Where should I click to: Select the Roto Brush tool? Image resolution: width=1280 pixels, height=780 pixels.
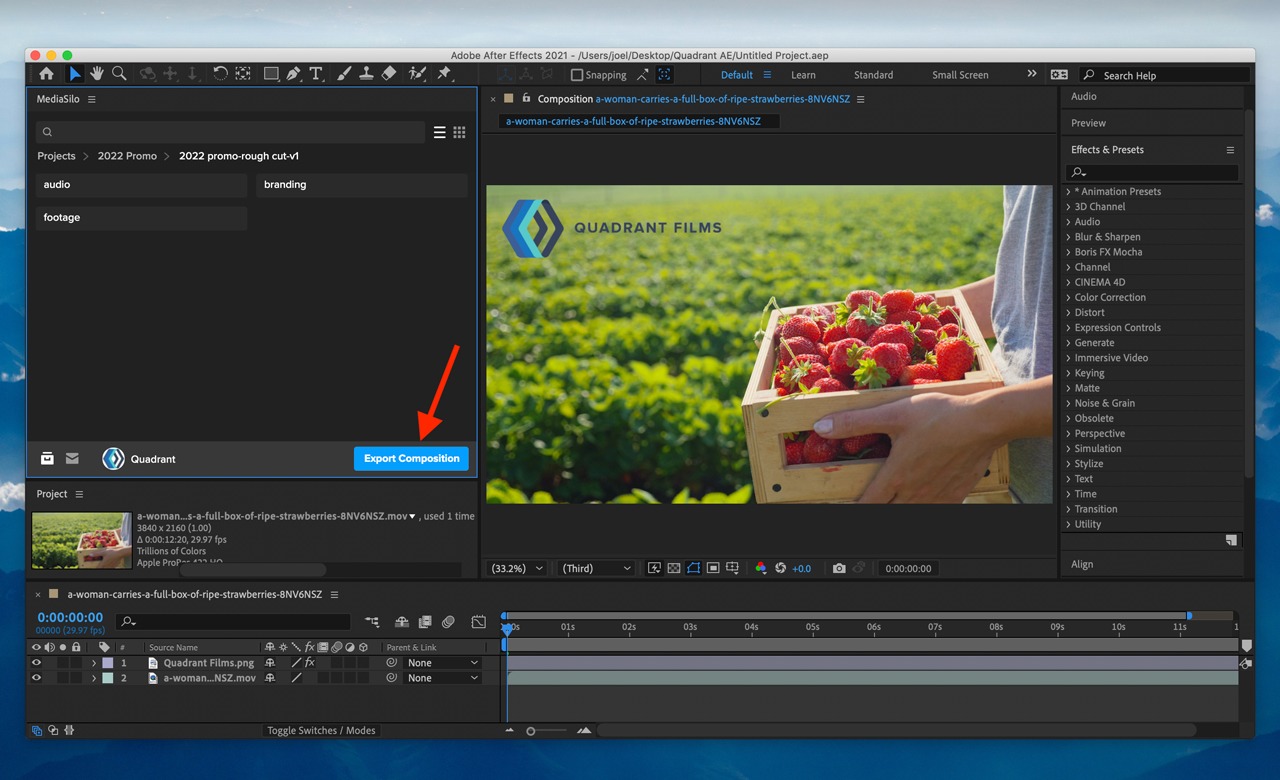pos(417,74)
